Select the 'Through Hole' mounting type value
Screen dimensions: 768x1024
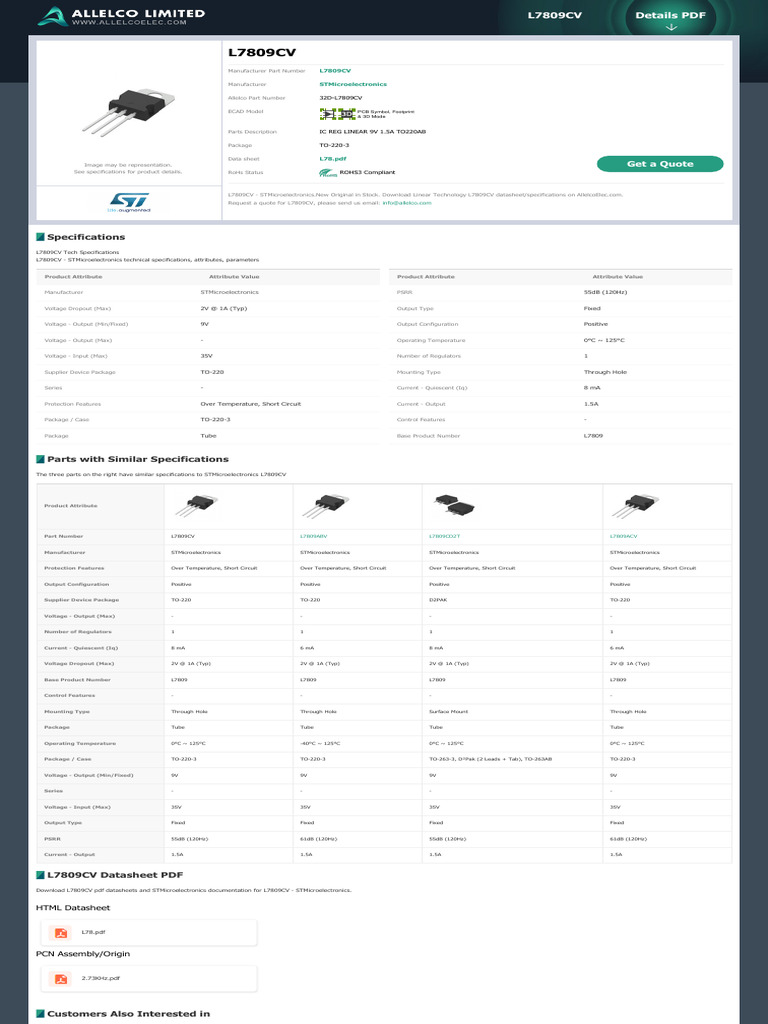point(605,372)
